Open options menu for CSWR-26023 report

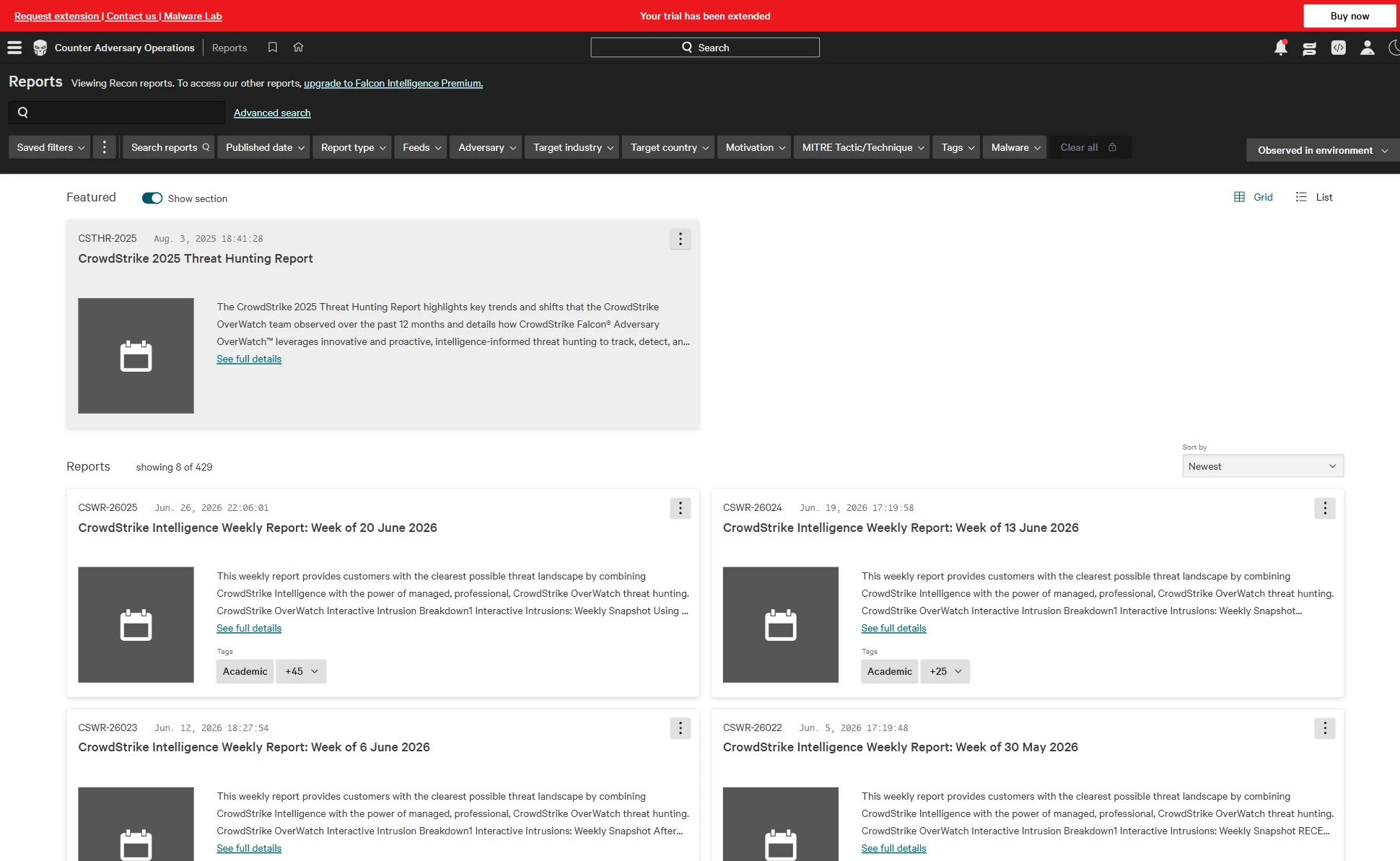pos(680,728)
